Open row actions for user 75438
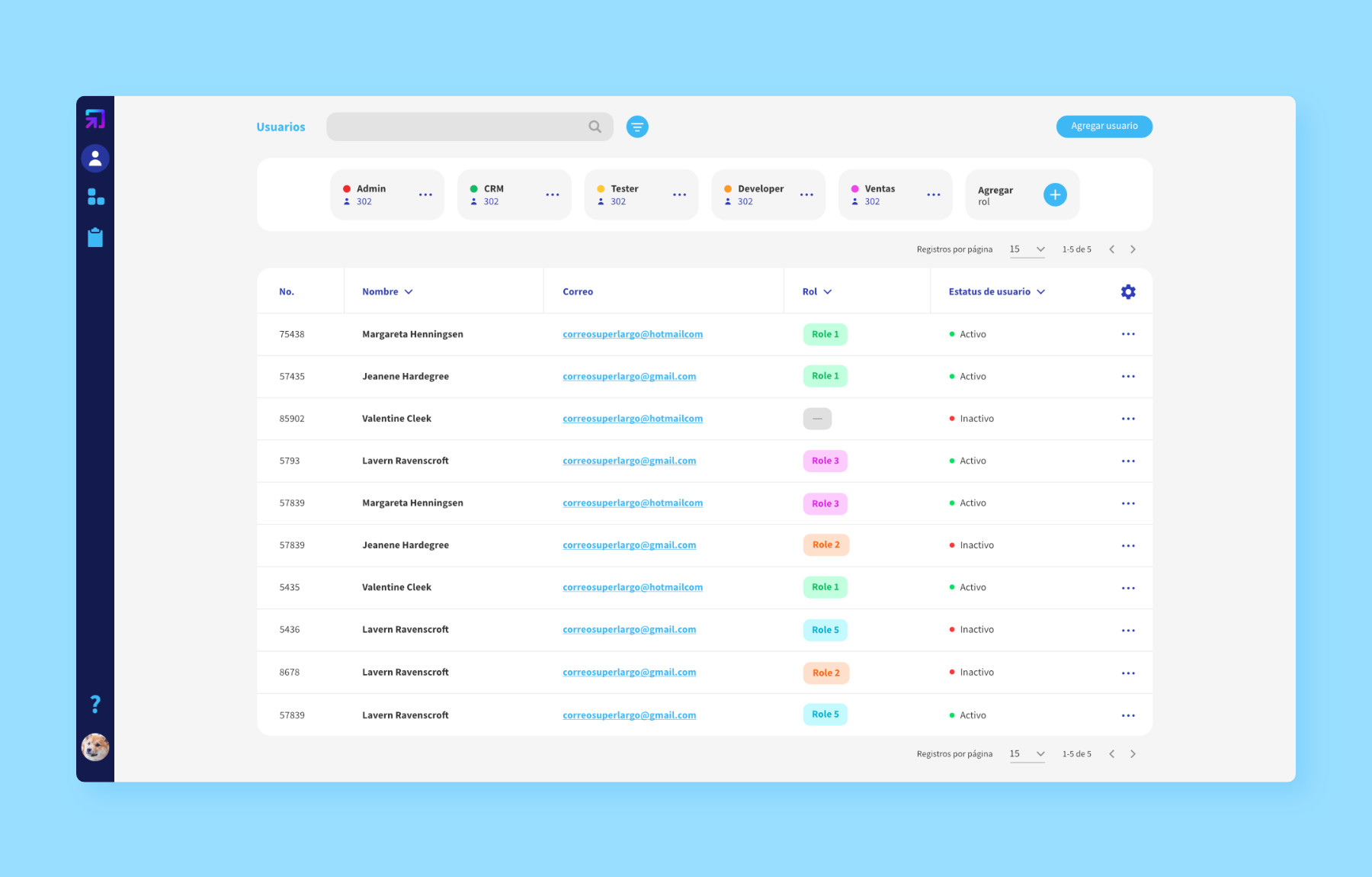The width and height of the screenshot is (1372, 877). coord(1128,334)
